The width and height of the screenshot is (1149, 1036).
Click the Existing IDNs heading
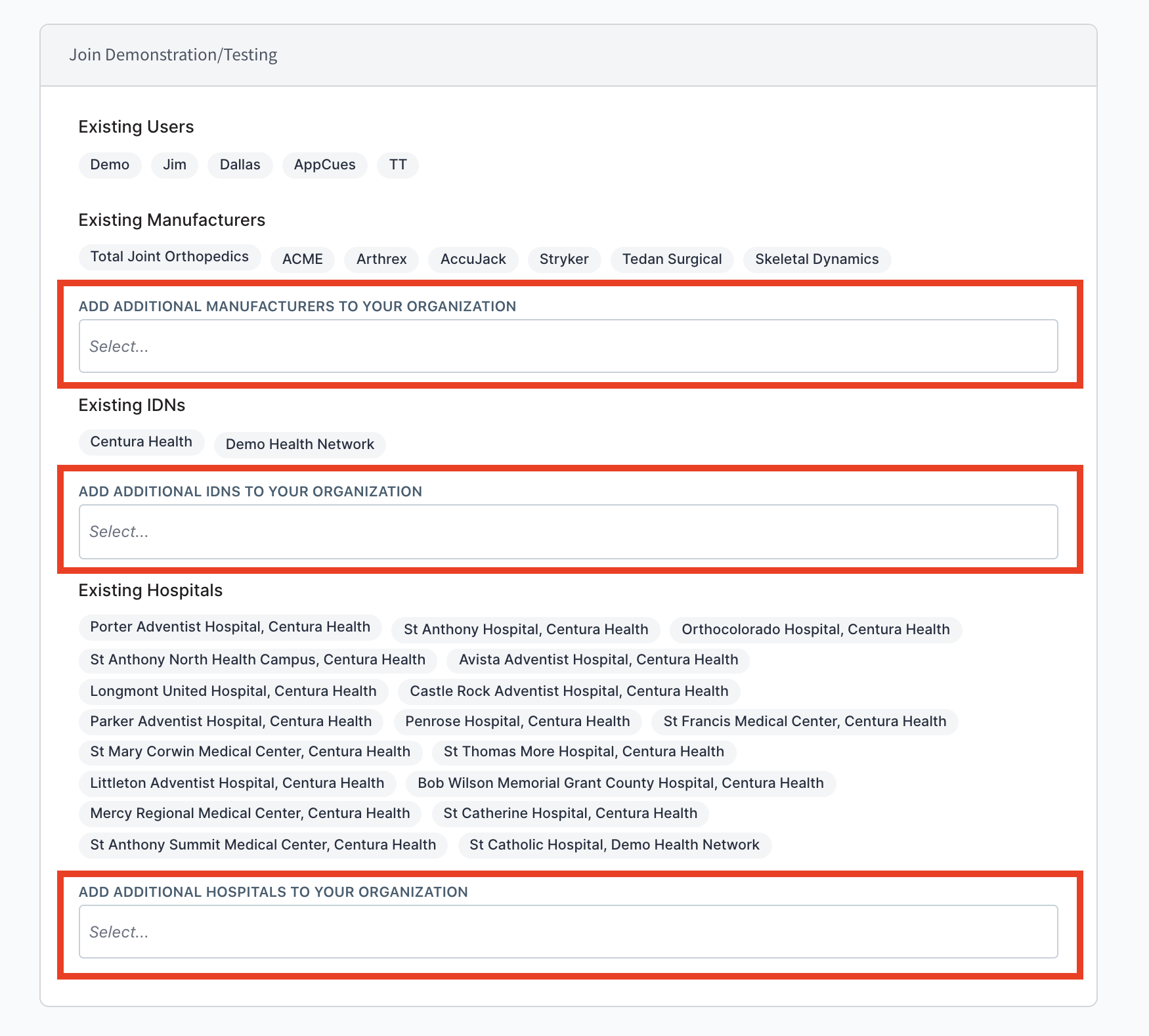point(131,405)
